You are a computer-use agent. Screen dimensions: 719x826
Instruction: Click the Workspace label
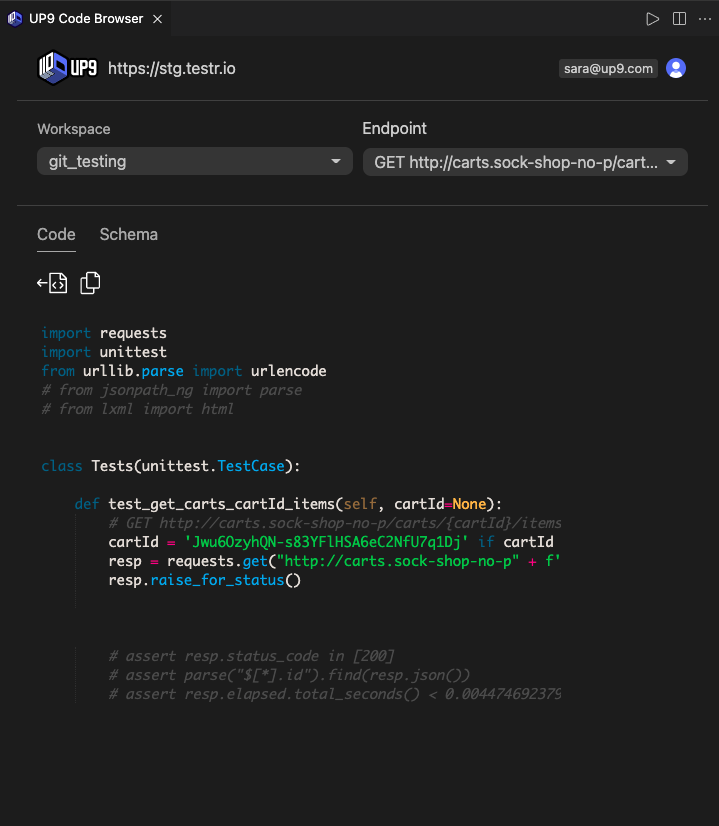(x=74, y=129)
